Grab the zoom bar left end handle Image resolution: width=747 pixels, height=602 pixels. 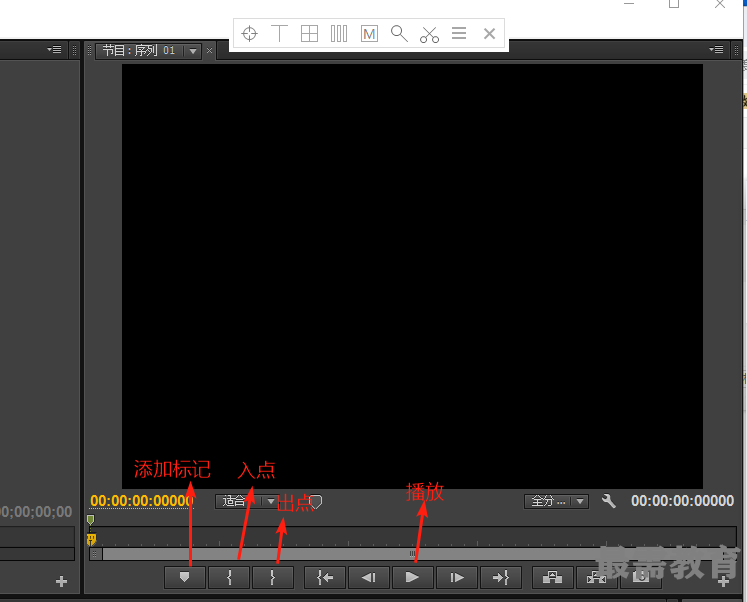pos(96,554)
